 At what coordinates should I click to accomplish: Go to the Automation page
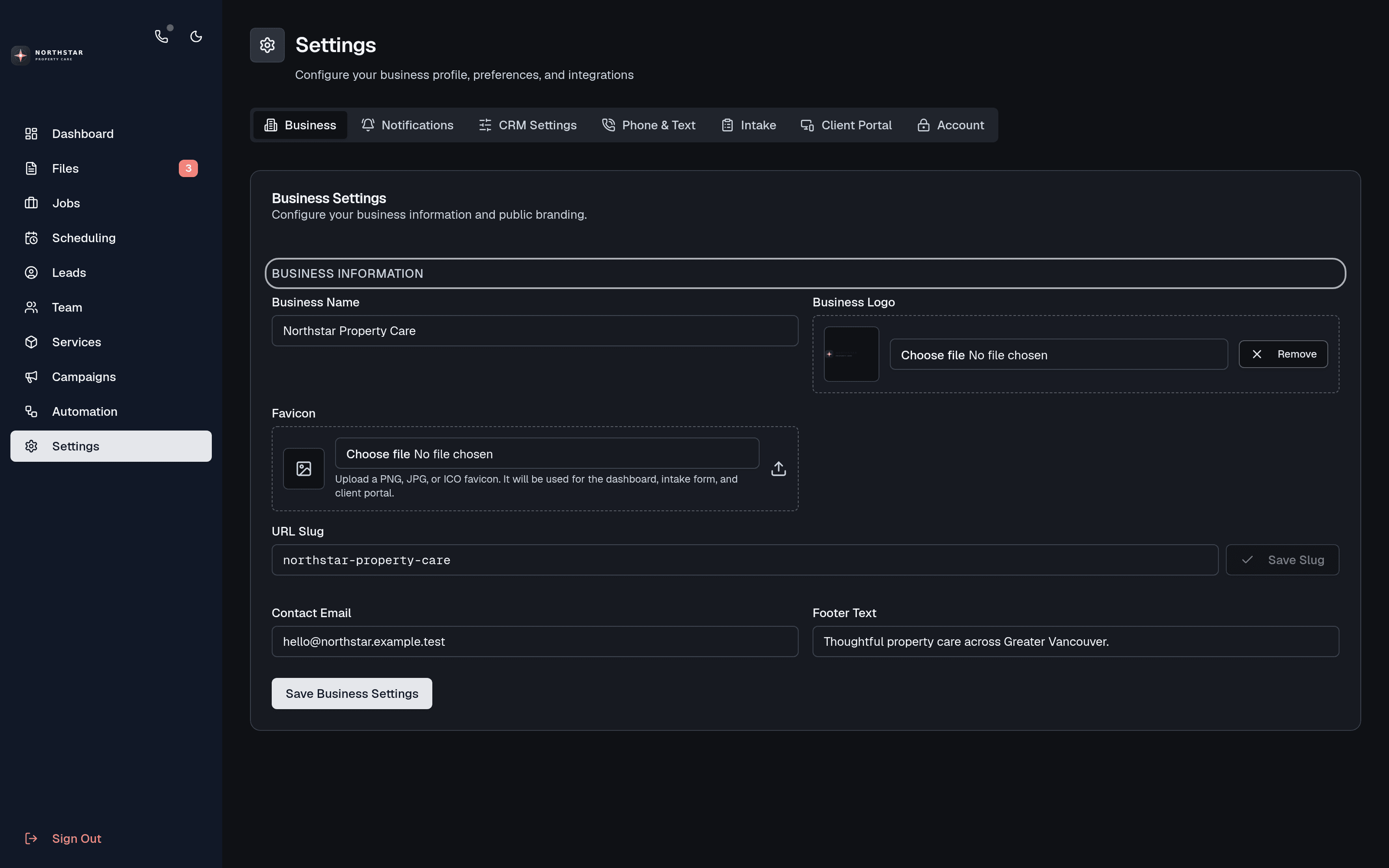click(111, 411)
